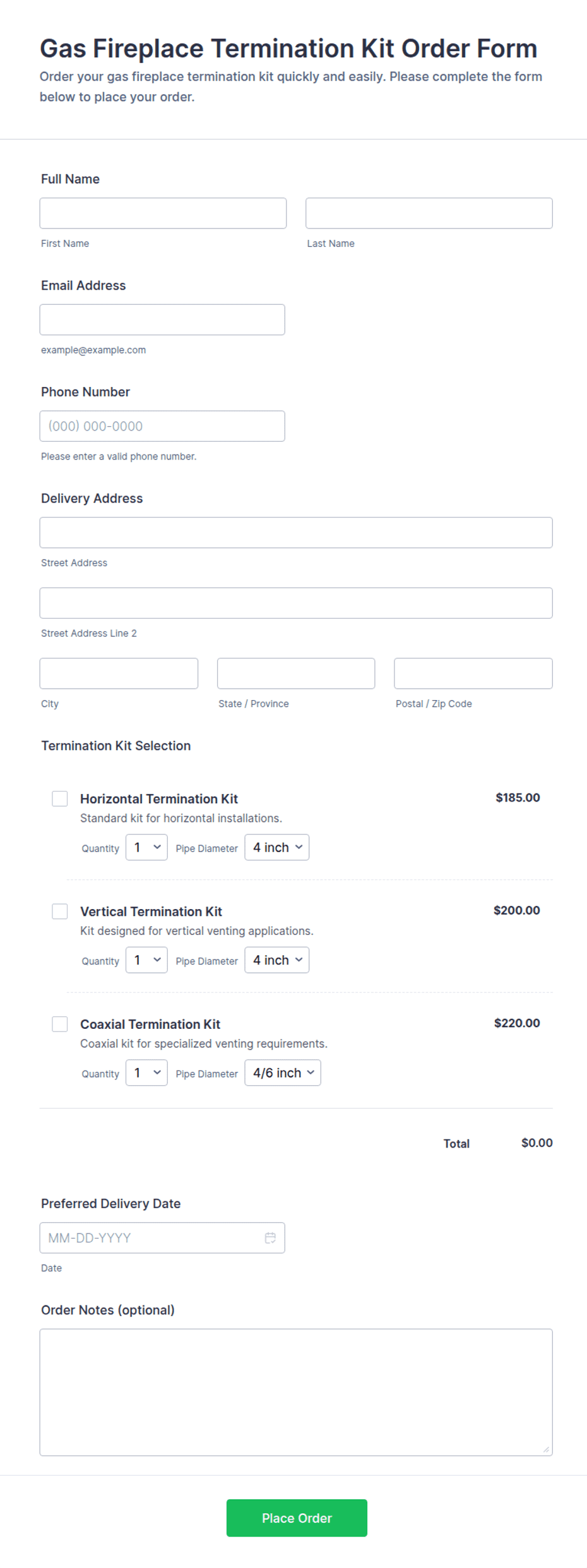Viewport: 587px width, 1568px height.
Task: Click the Email Address field
Action: (x=162, y=319)
